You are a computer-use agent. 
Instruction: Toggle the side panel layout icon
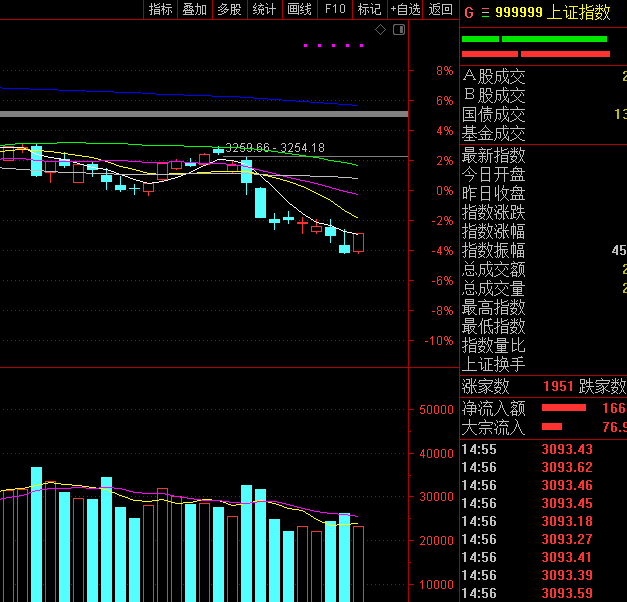[x=399, y=29]
